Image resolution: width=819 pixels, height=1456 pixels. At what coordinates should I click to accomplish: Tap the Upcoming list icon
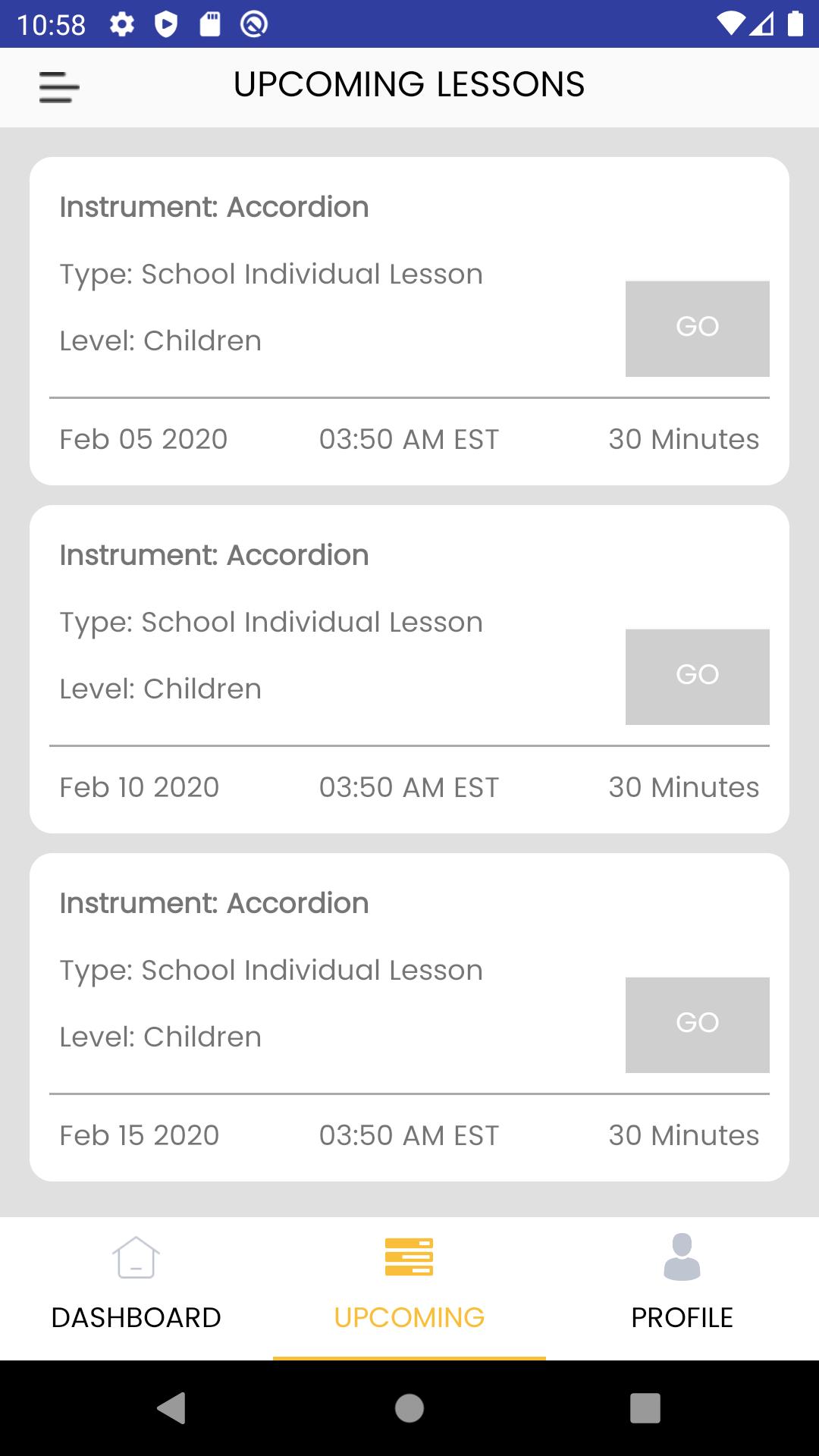click(409, 1257)
